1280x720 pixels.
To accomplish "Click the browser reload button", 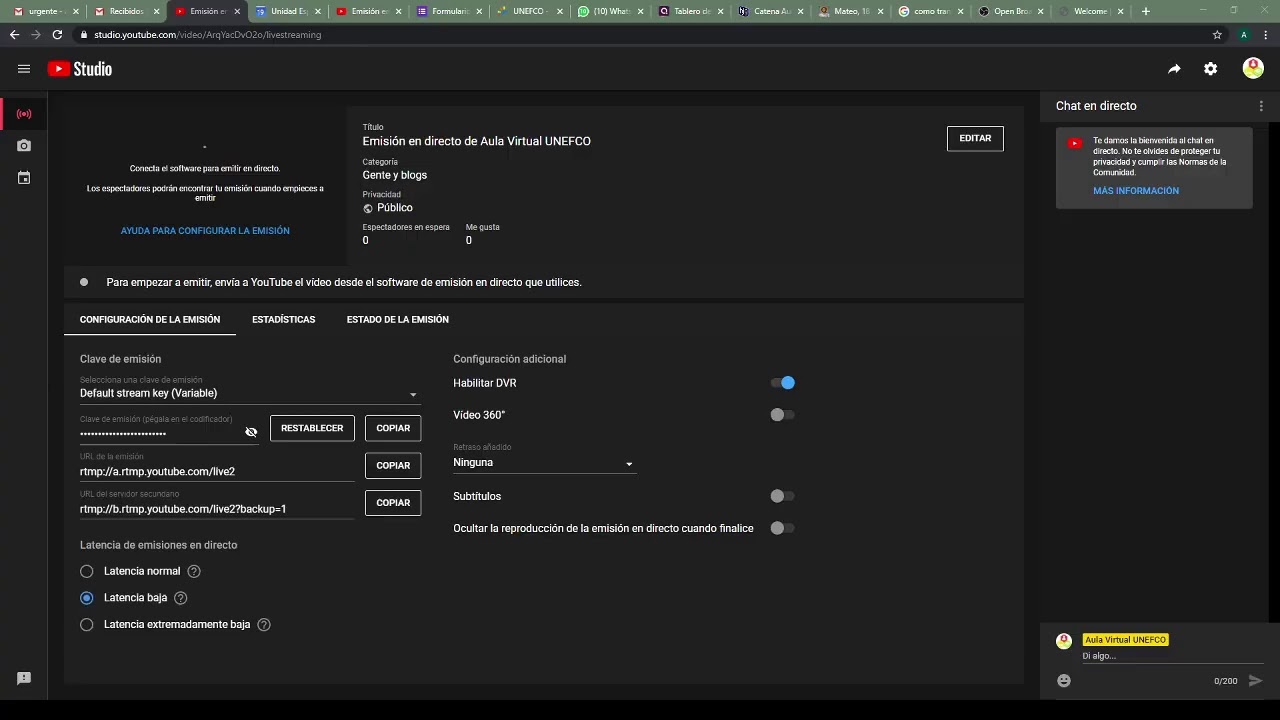I will [x=57, y=34].
